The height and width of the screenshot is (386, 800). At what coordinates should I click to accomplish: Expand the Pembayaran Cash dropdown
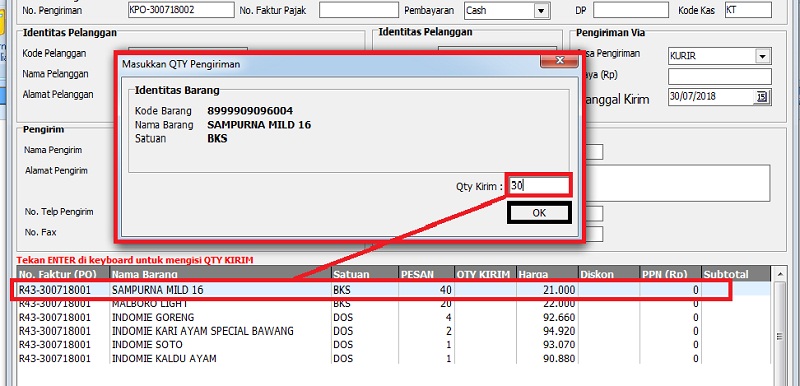click(540, 10)
